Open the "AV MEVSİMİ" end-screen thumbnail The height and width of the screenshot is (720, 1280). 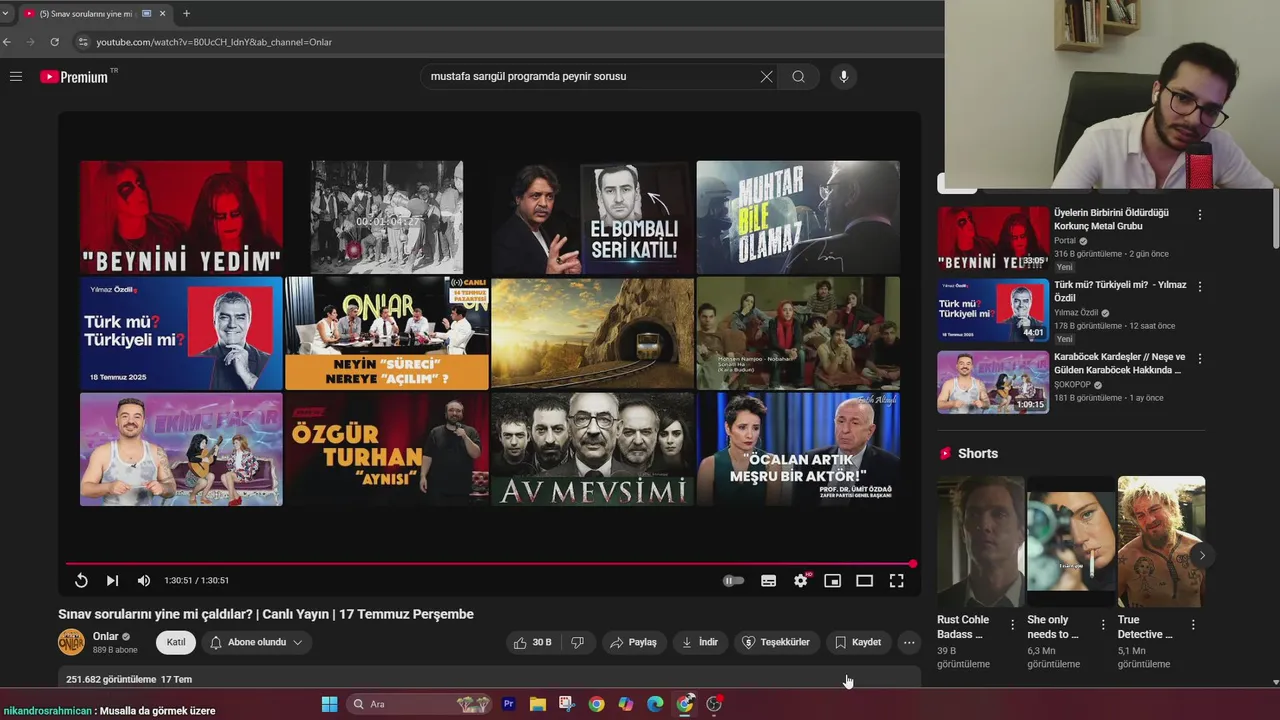tap(592, 449)
